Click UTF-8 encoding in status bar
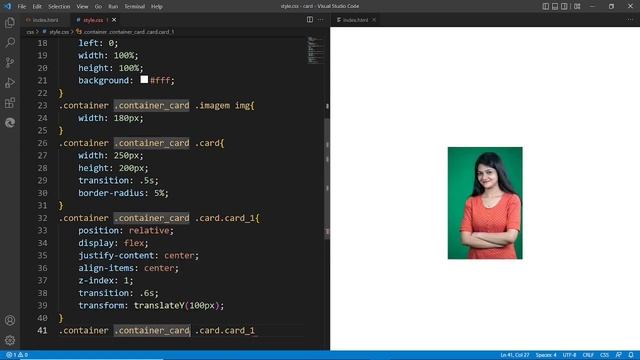The image size is (640, 360). (x=569, y=355)
